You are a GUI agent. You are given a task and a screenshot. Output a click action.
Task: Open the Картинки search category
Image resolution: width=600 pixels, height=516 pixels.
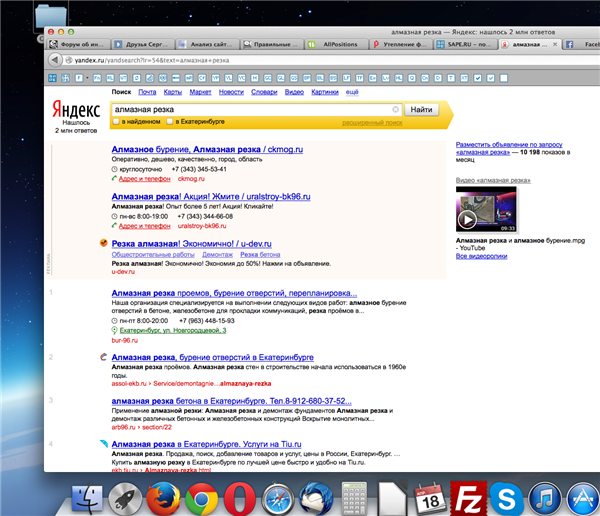click(x=325, y=92)
